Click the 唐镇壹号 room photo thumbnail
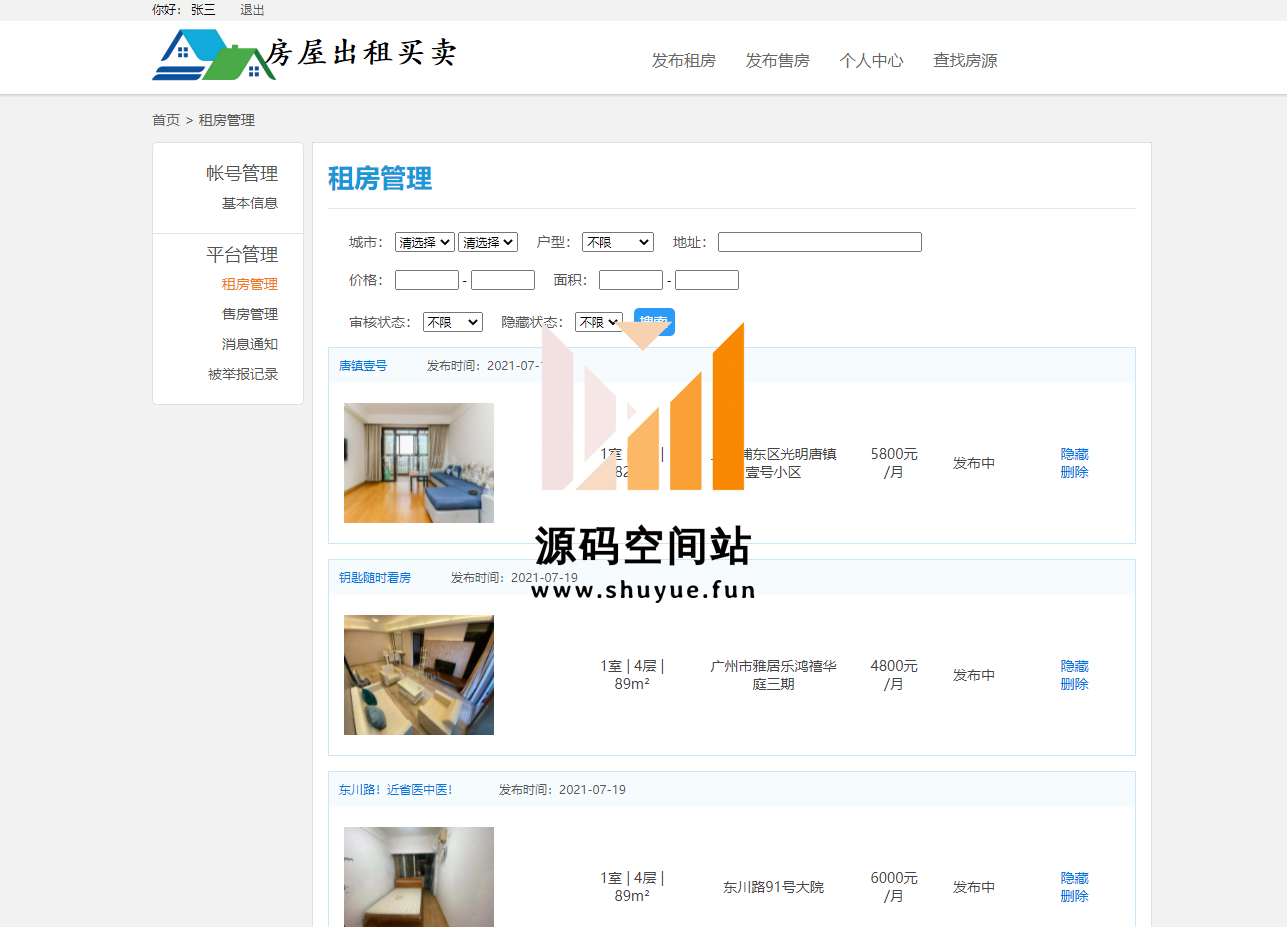The image size is (1287, 927). point(419,463)
